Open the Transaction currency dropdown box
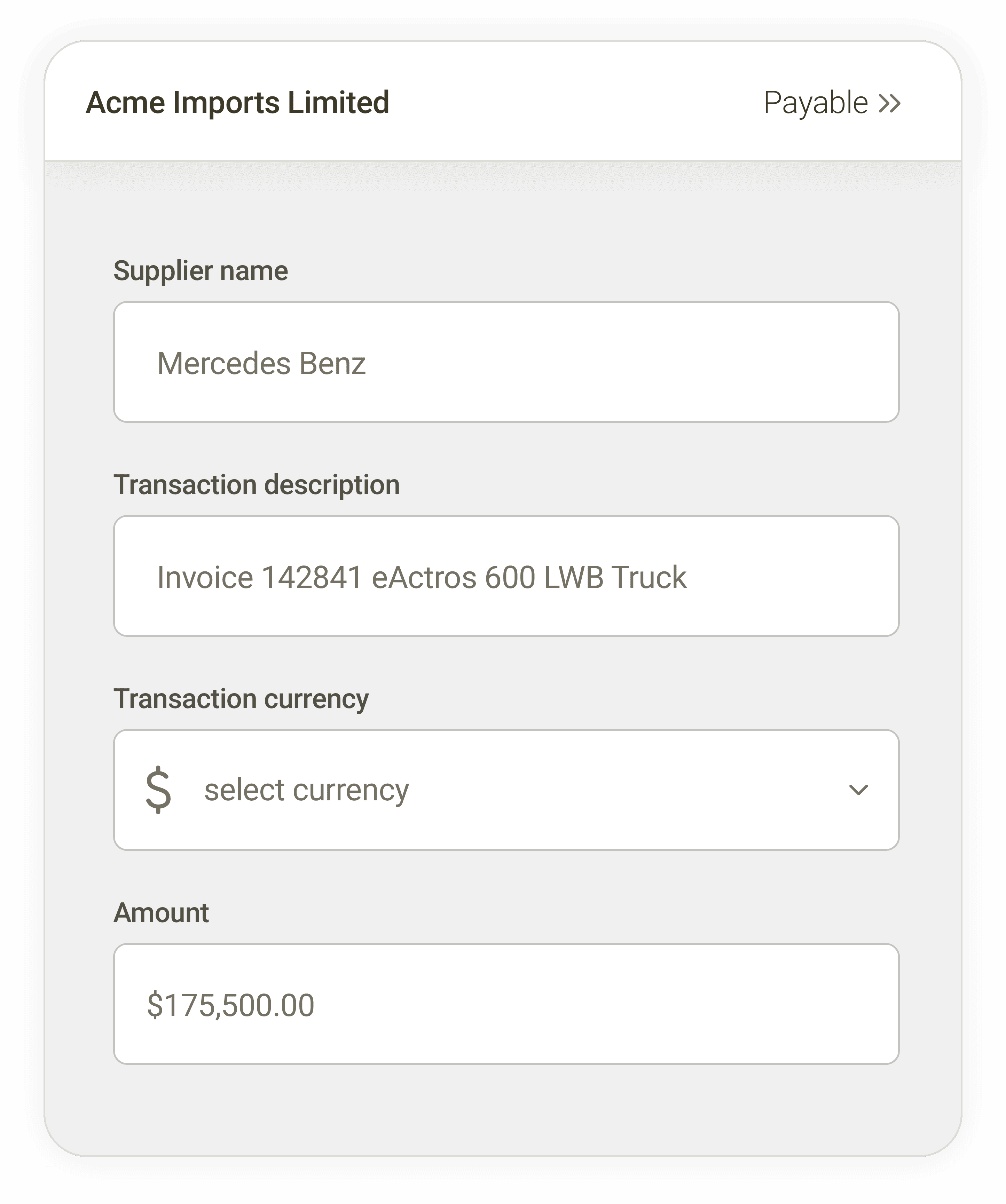This screenshot has width=1006, height=1204. [x=506, y=790]
